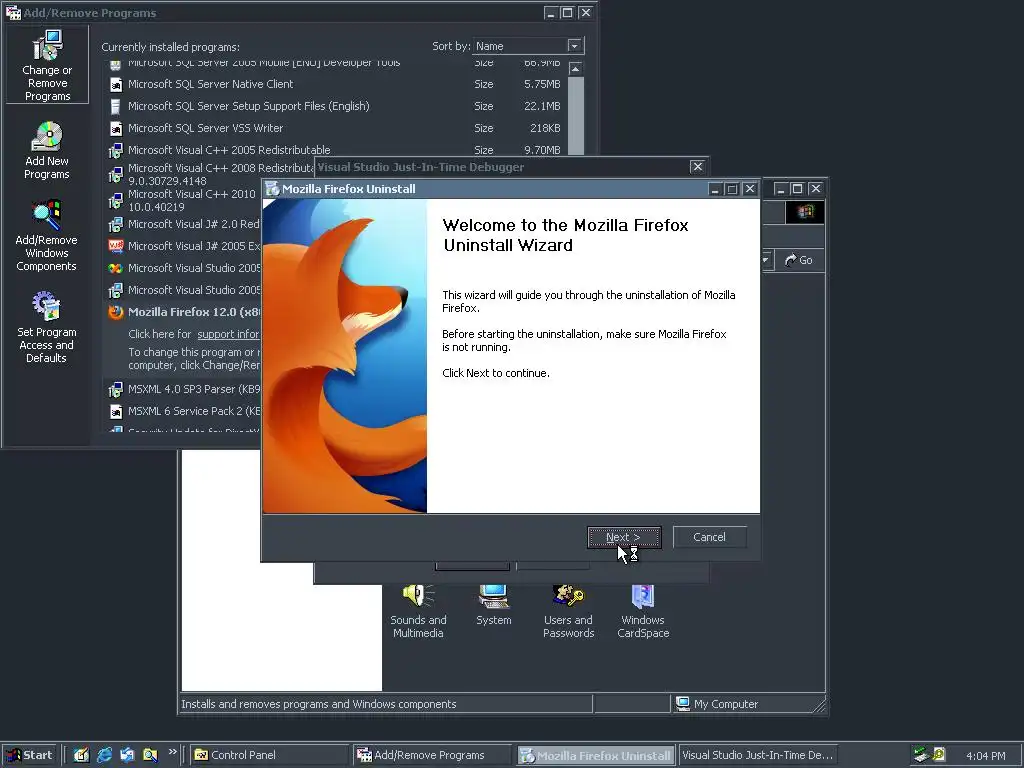This screenshot has height=768, width=1024.
Task: Close the Visual Studio Just-In-Time Debugger window
Action: (x=697, y=167)
